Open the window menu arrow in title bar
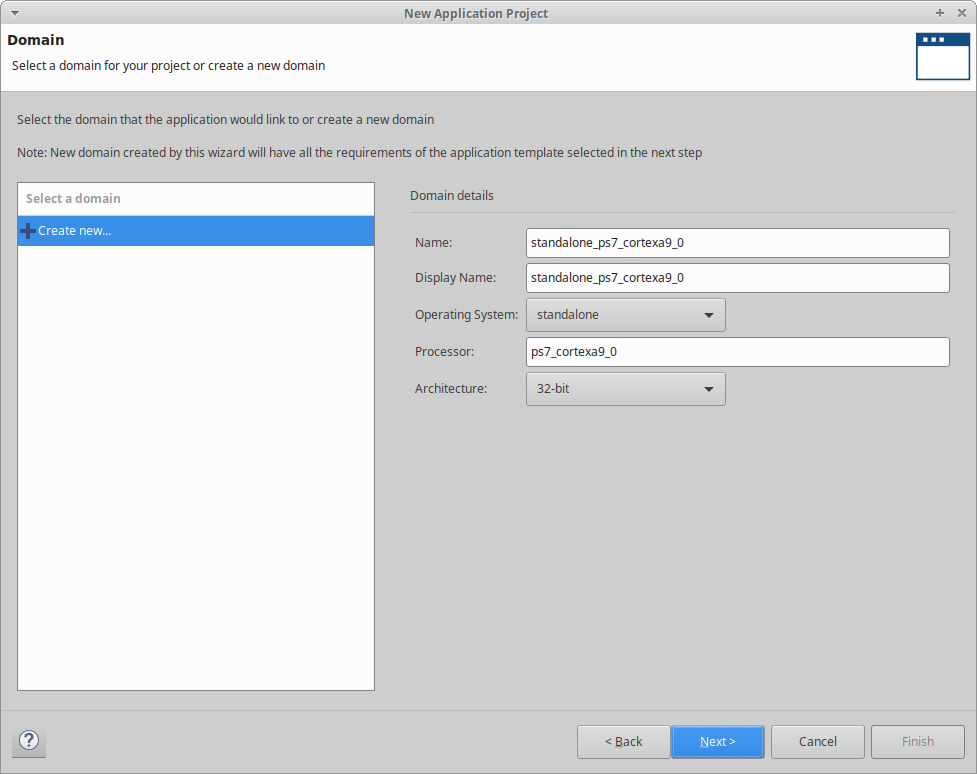The width and height of the screenshot is (977, 774). point(14,13)
